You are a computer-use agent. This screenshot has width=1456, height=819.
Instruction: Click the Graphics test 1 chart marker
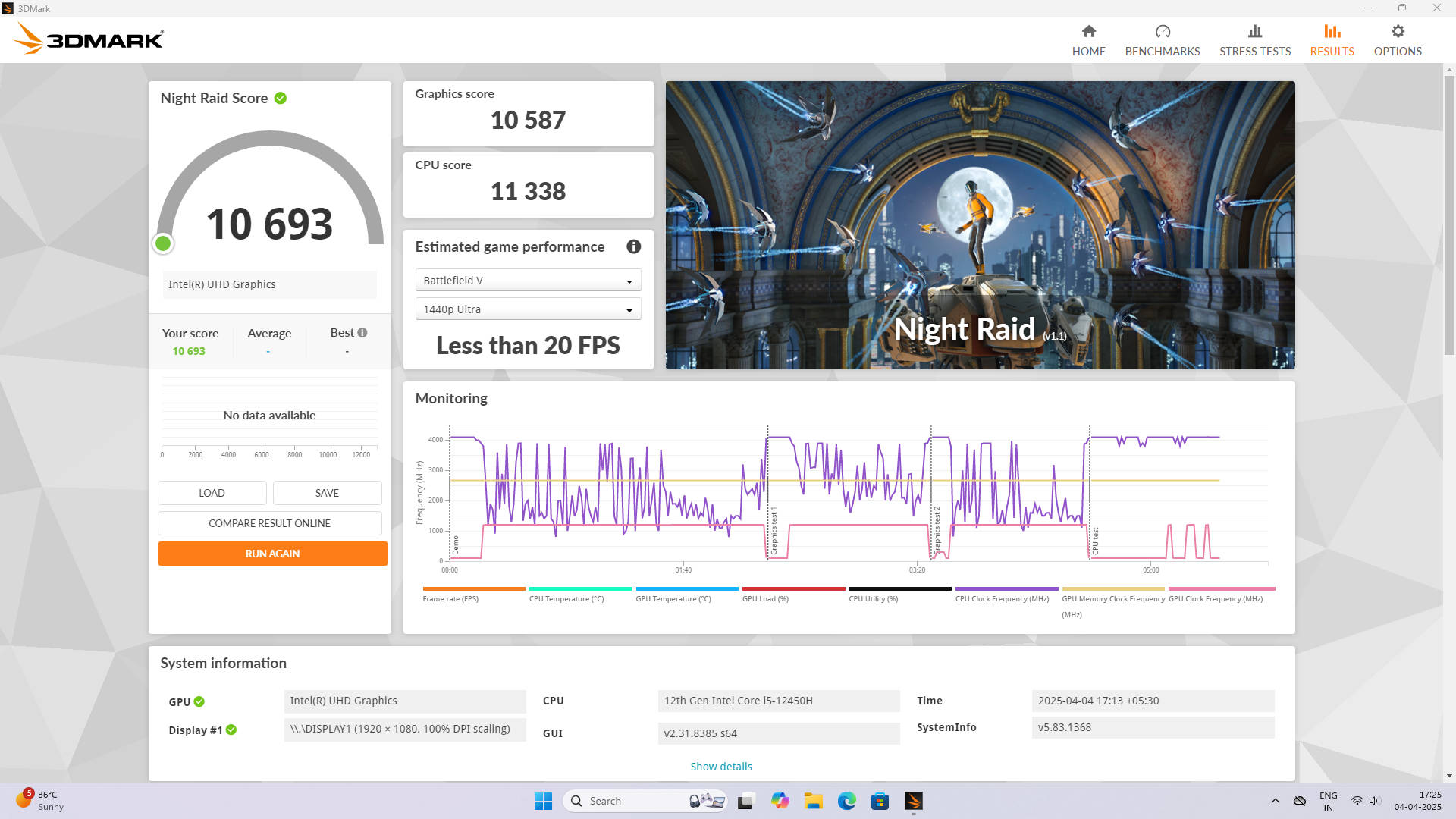773,531
